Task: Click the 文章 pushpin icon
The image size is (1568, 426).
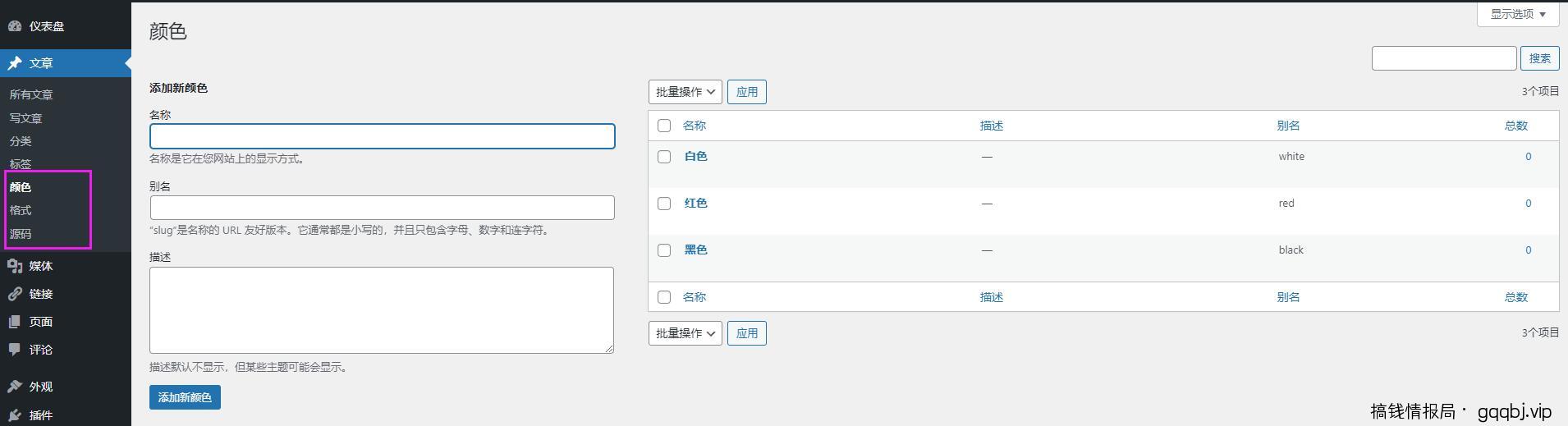Action: point(15,63)
